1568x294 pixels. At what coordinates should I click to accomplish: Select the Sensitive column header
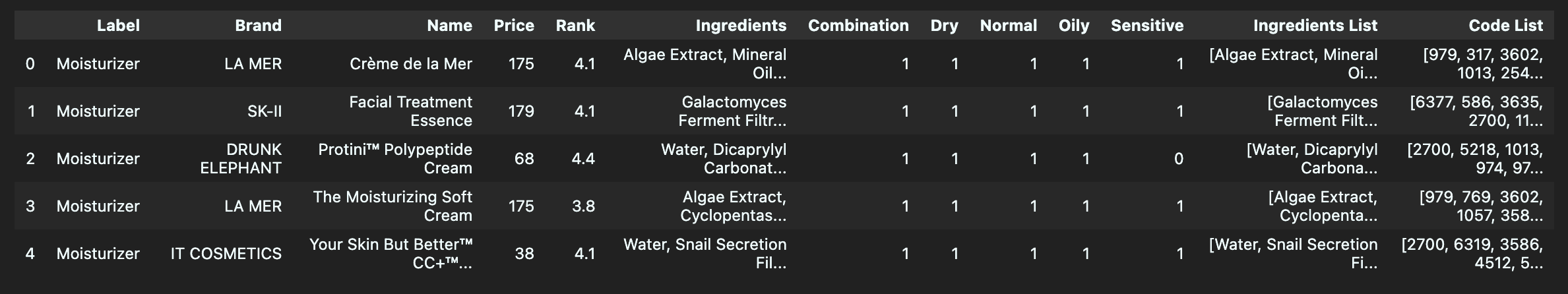point(1146,26)
